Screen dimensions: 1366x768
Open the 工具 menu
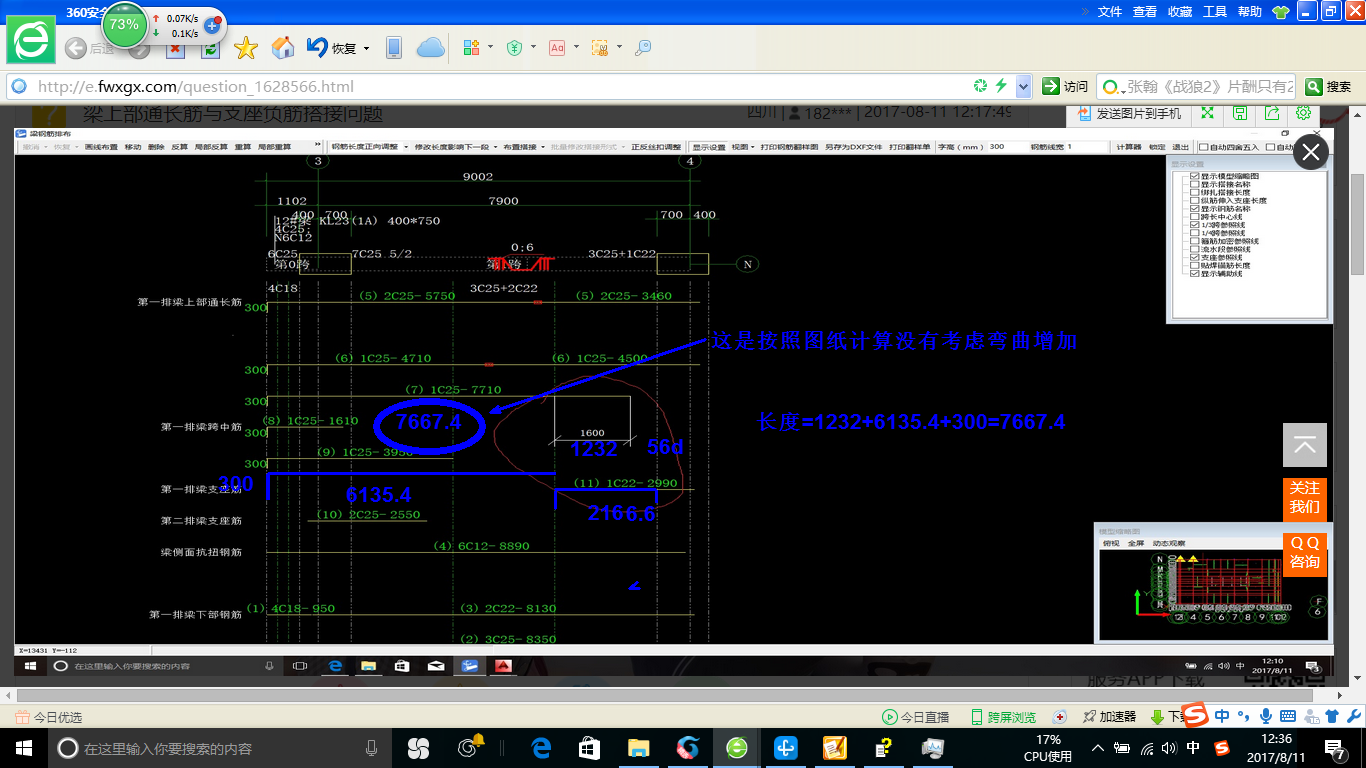(1215, 12)
